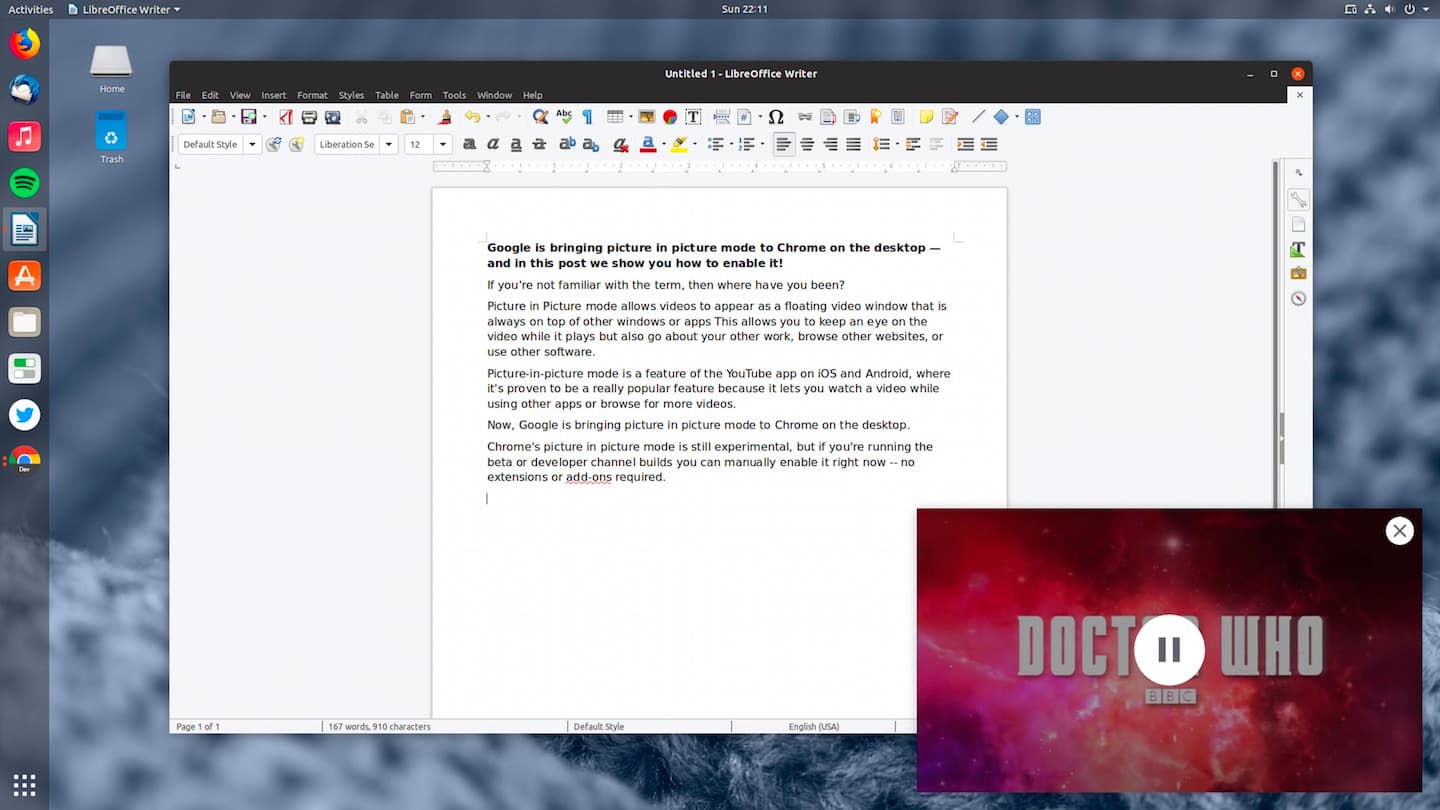Toggle italic formatting

pos(492,144)
